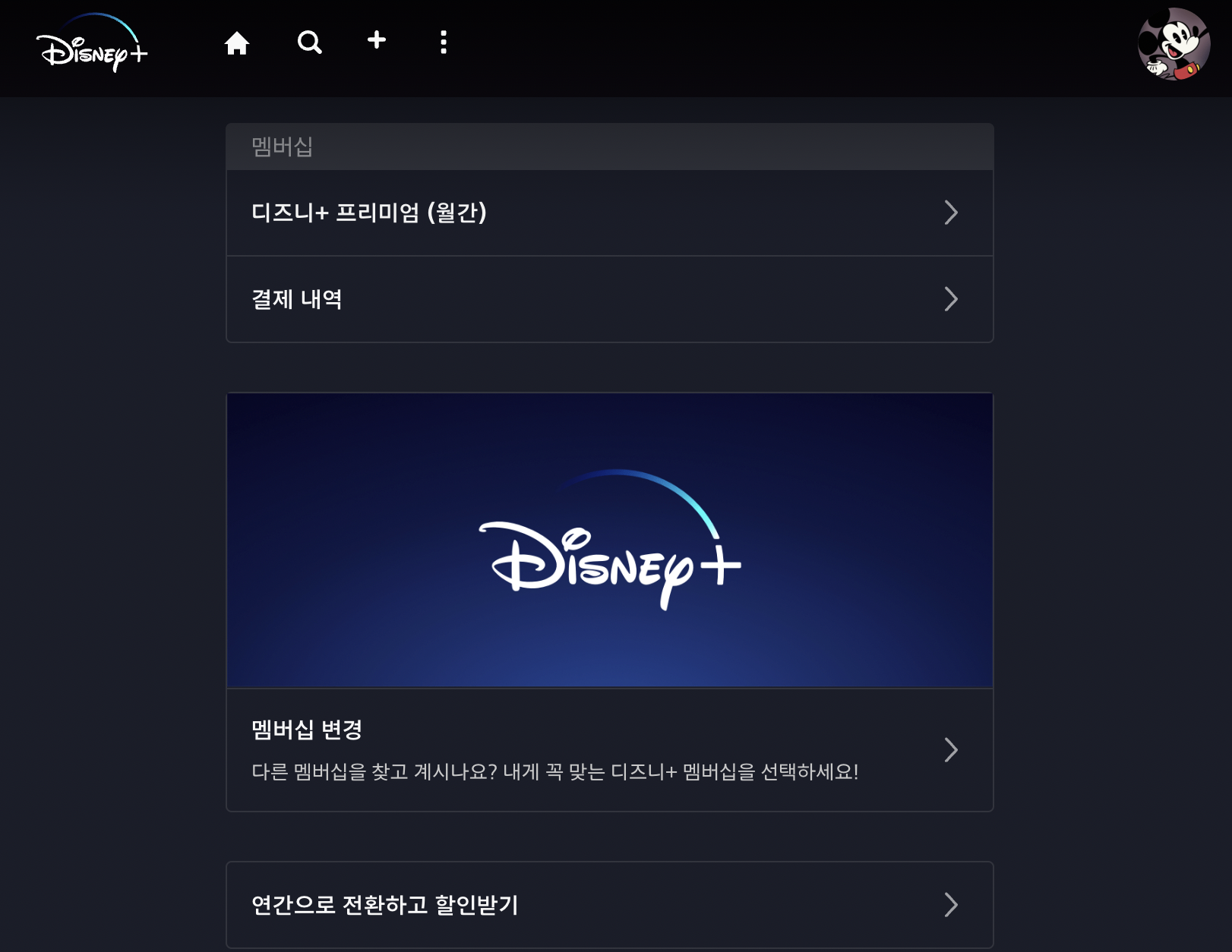Click the Disney+ logo in header
Viewport: 1232px width, 952px height.
(x=92, y=43)
